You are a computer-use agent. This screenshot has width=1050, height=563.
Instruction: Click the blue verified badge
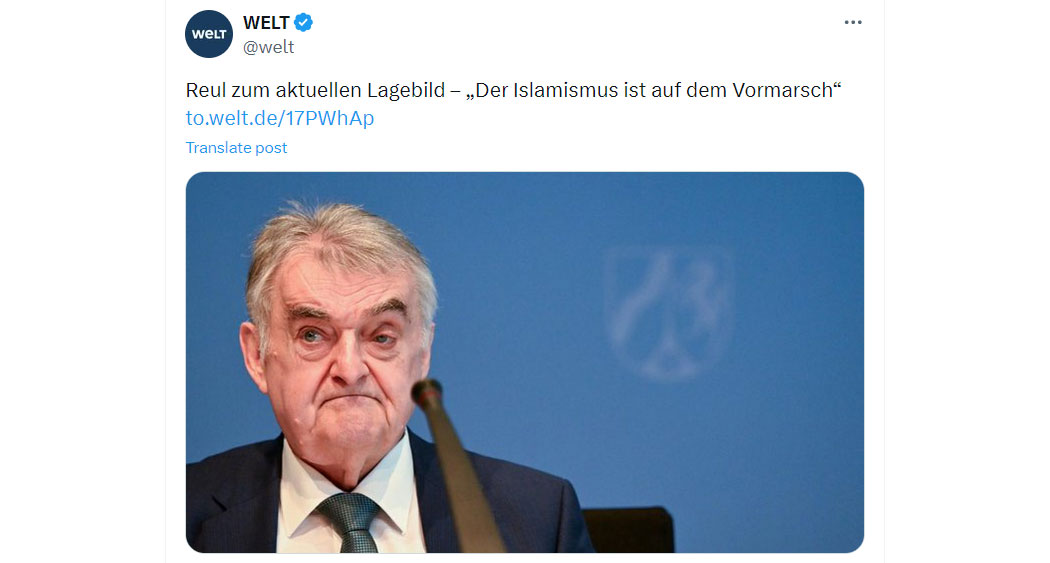click(303, 23)
